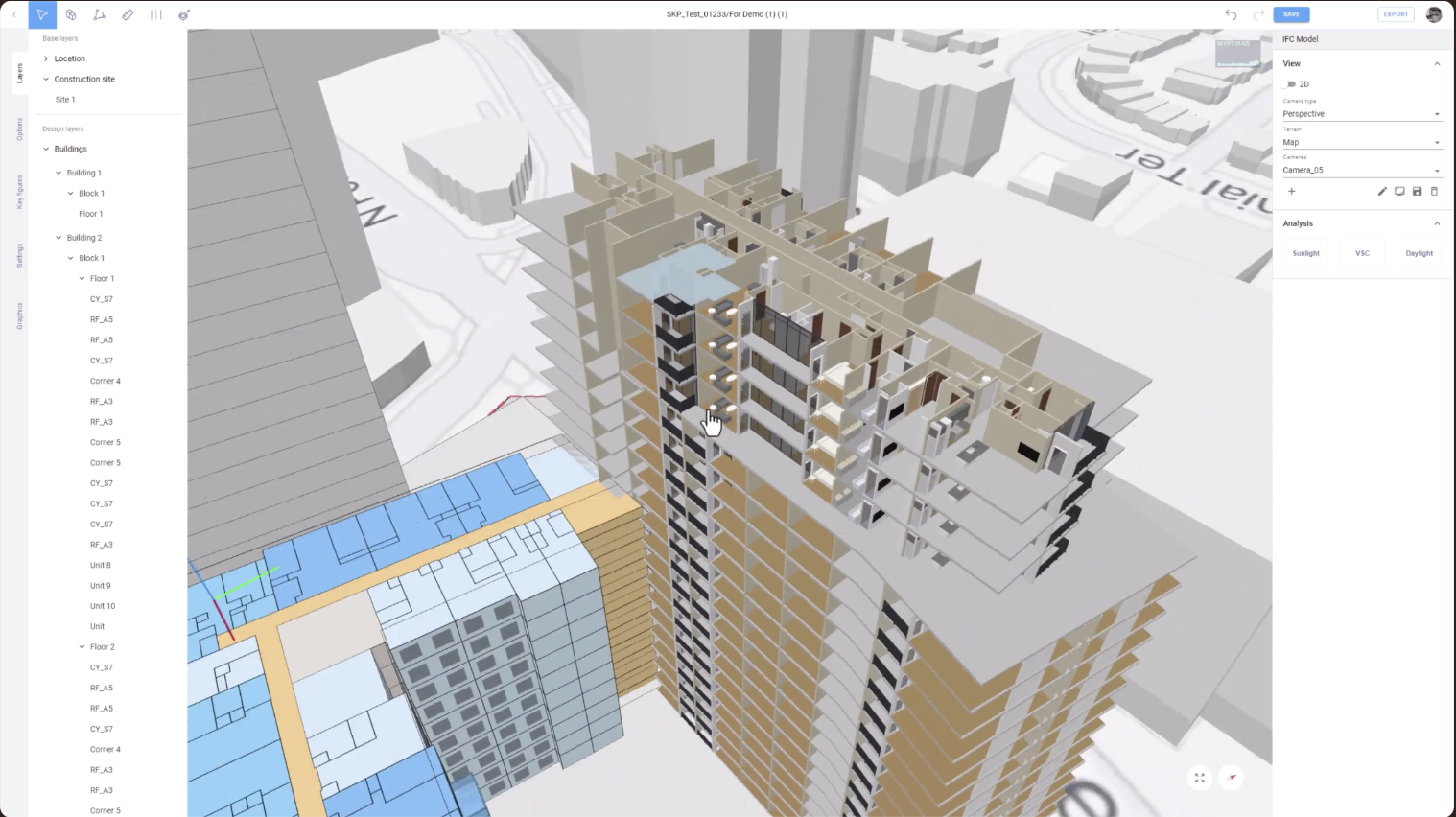Toggle the 2D view switch
1456x817 pixels.
click(x=1291, y=84)
